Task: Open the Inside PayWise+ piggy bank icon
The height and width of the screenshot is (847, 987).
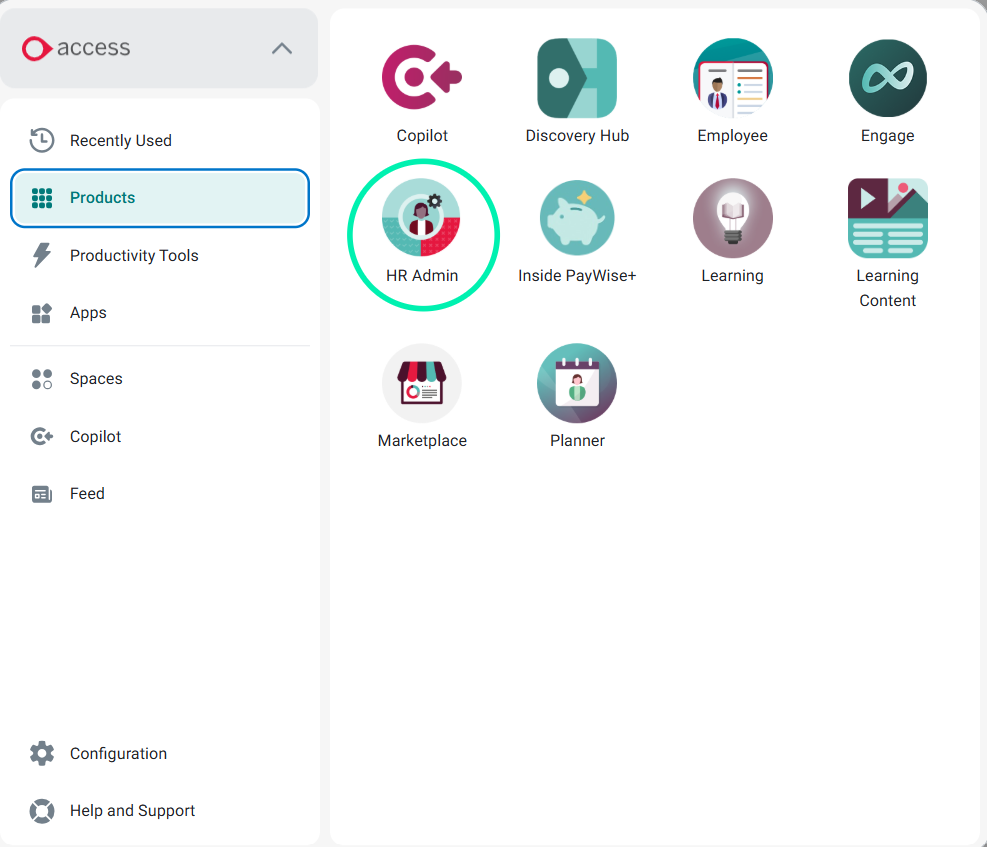Action: click(577, 217)
